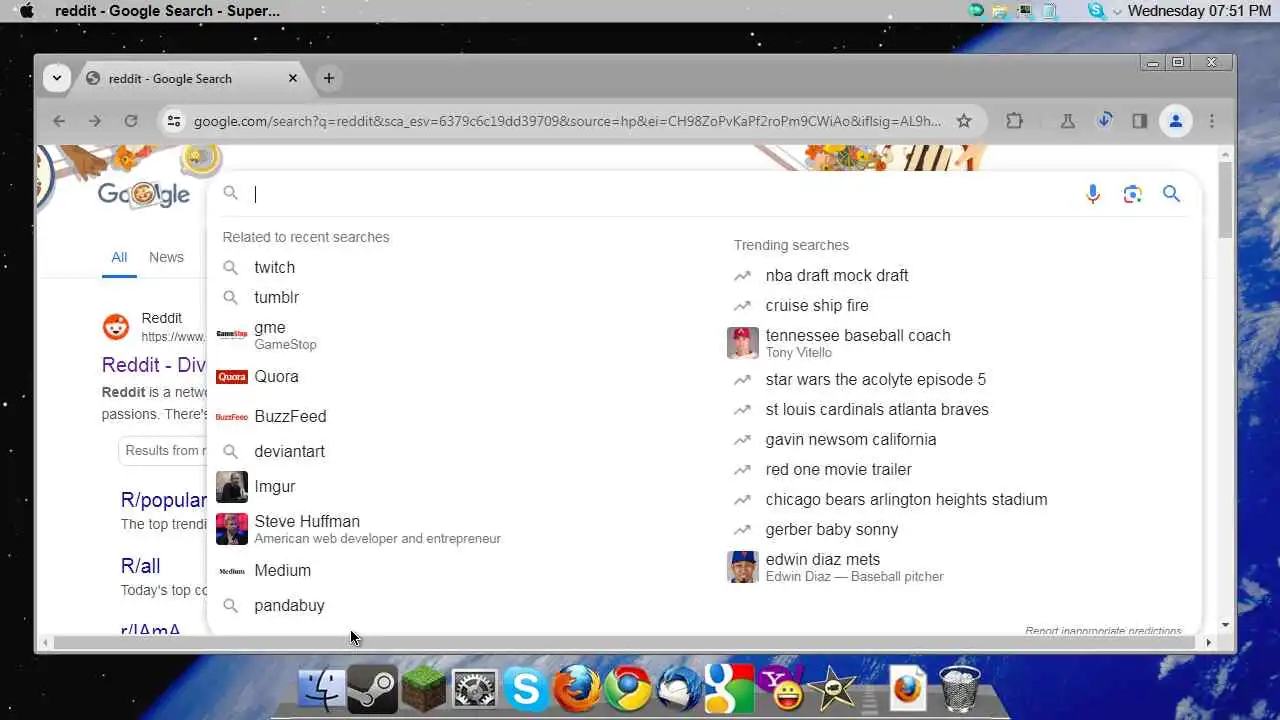Close the reddit - Google Search tab

[293, 78]
